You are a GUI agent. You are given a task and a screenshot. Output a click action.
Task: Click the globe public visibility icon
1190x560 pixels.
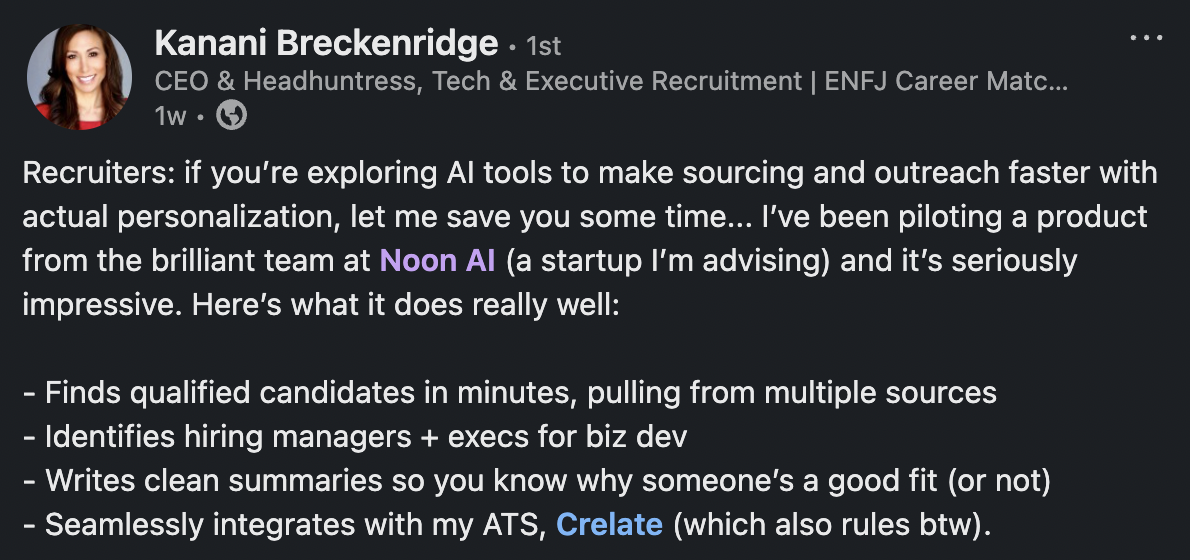[x=232, y=116]
